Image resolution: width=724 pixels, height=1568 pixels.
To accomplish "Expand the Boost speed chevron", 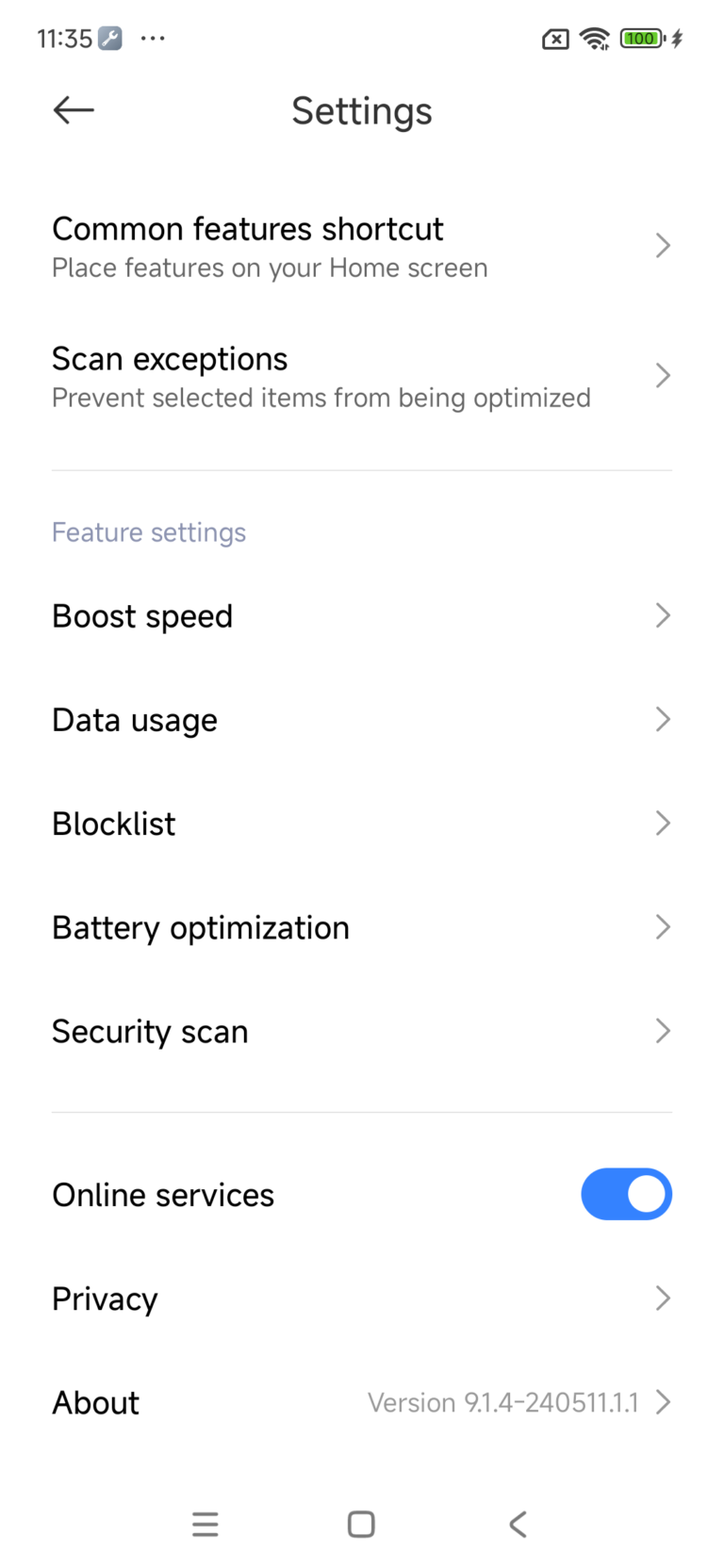I will [663, 615].
